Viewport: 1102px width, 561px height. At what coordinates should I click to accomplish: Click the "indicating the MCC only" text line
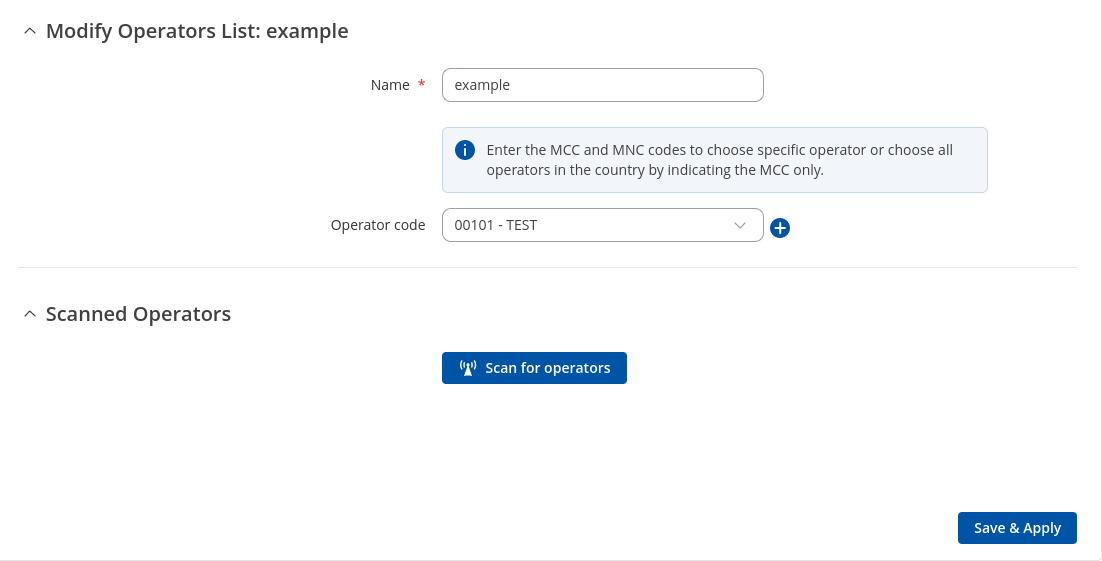point(655,170)
